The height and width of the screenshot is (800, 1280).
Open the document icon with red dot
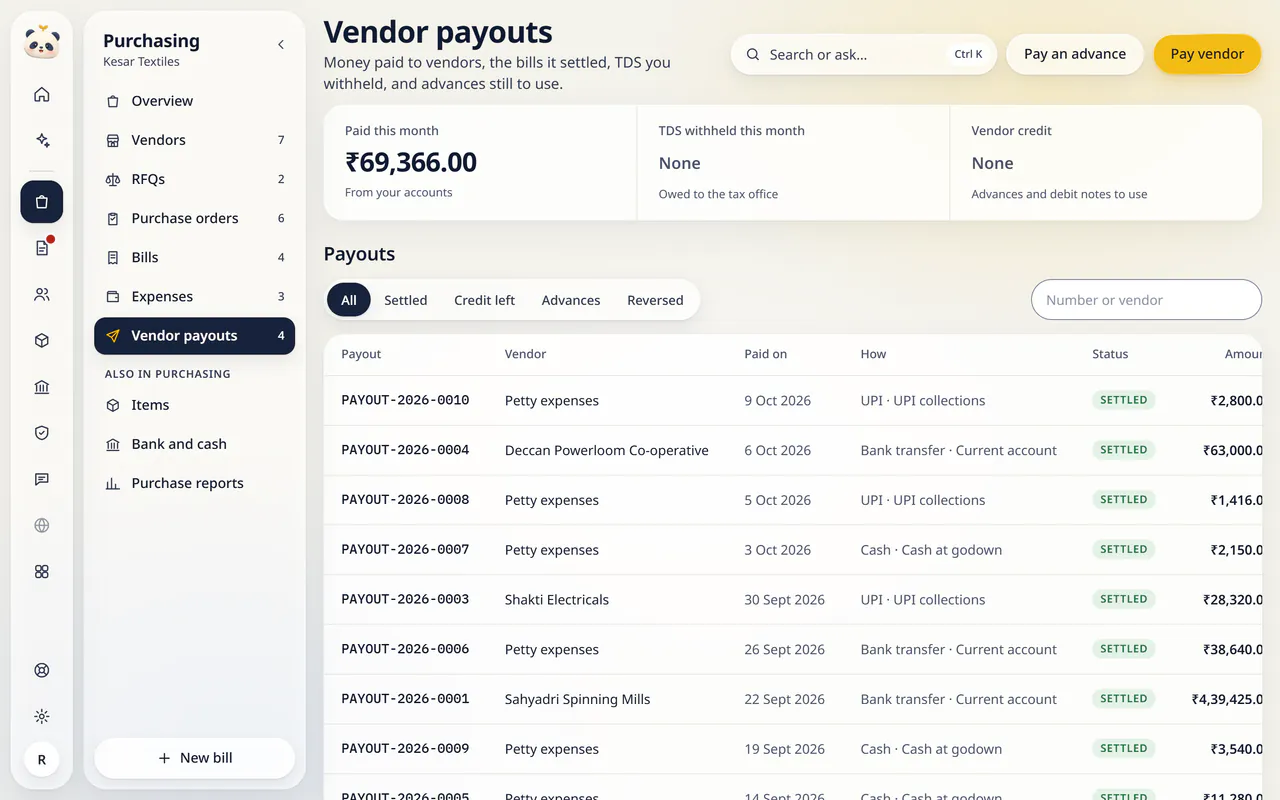tap(42, 248)
